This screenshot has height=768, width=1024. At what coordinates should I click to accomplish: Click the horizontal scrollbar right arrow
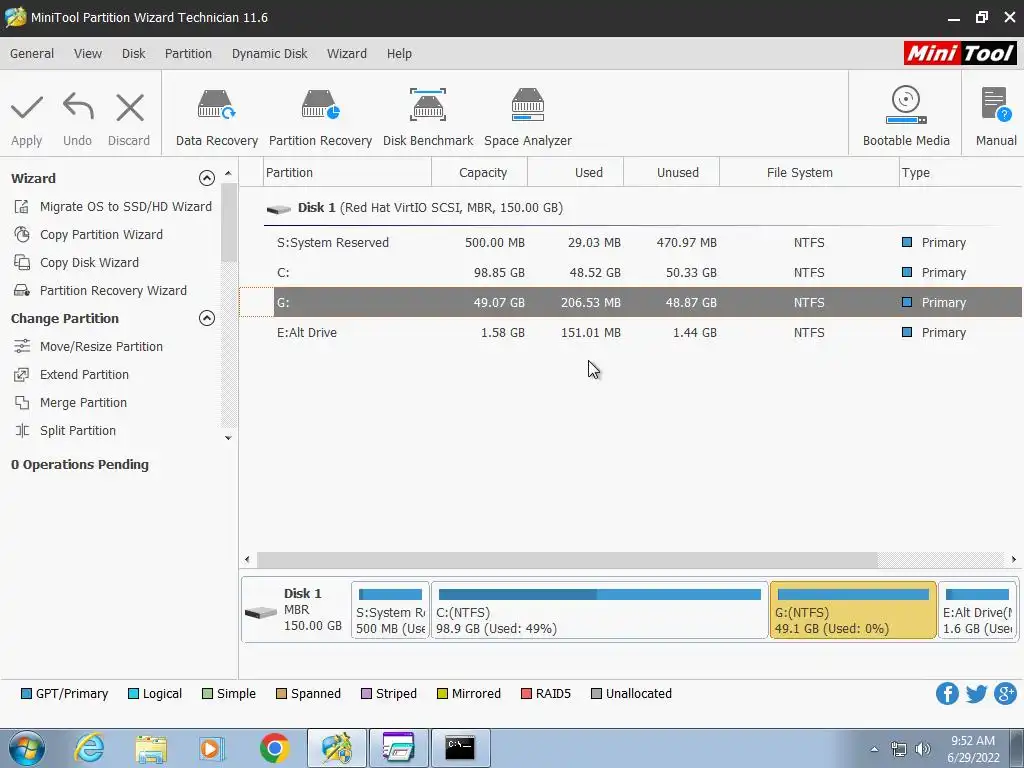[x=1014, y=559]
